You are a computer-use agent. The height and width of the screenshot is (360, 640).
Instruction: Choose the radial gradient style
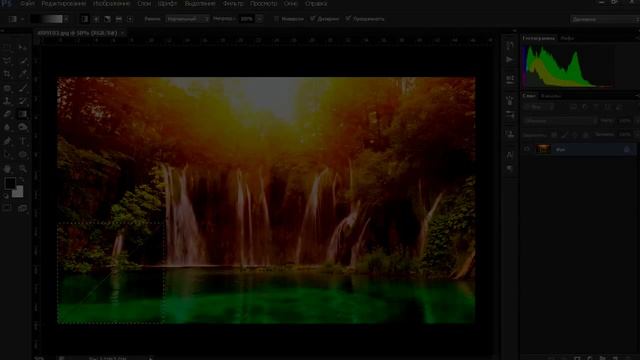pos(96,19)
